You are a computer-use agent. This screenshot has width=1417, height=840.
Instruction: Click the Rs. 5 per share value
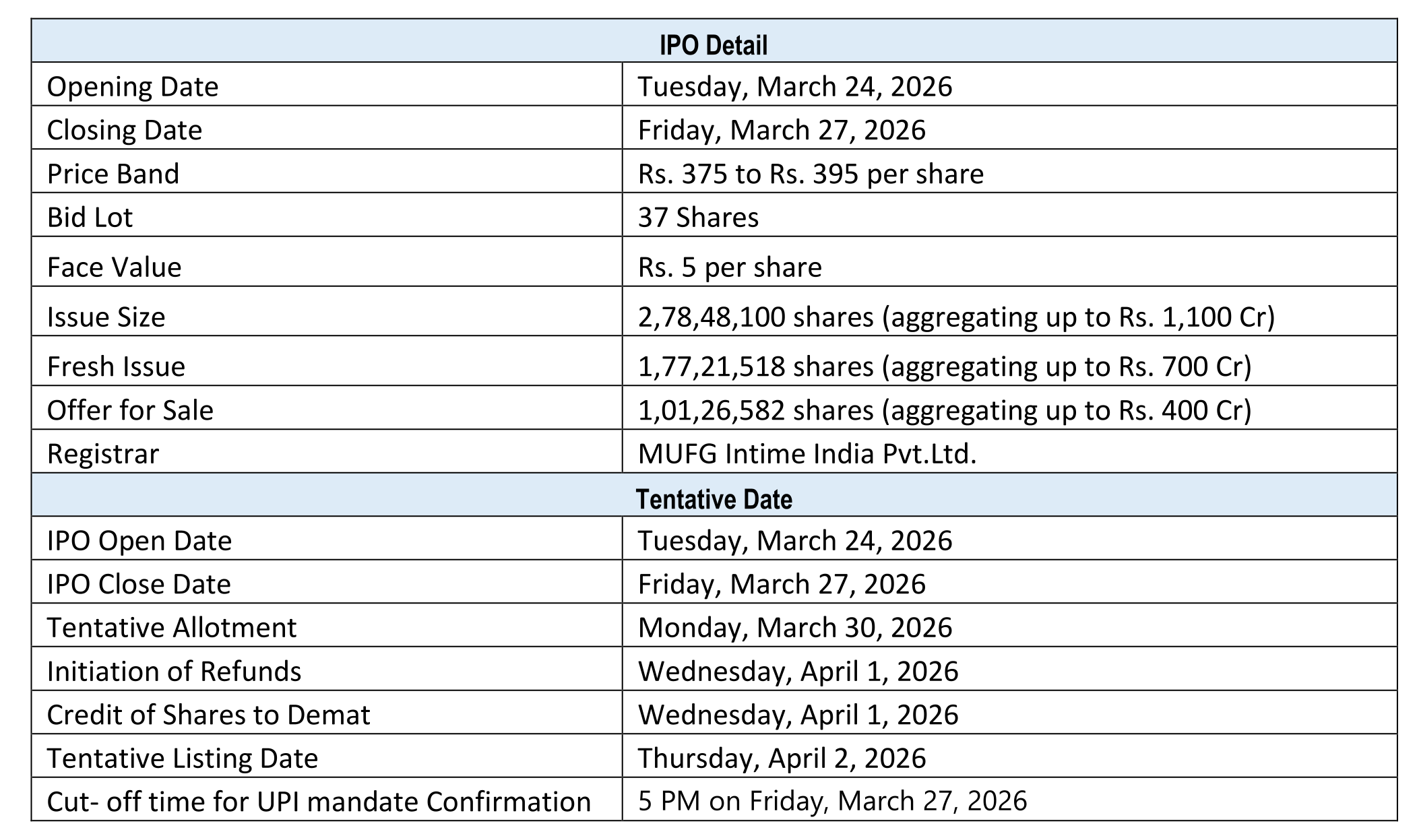(730, 267)
